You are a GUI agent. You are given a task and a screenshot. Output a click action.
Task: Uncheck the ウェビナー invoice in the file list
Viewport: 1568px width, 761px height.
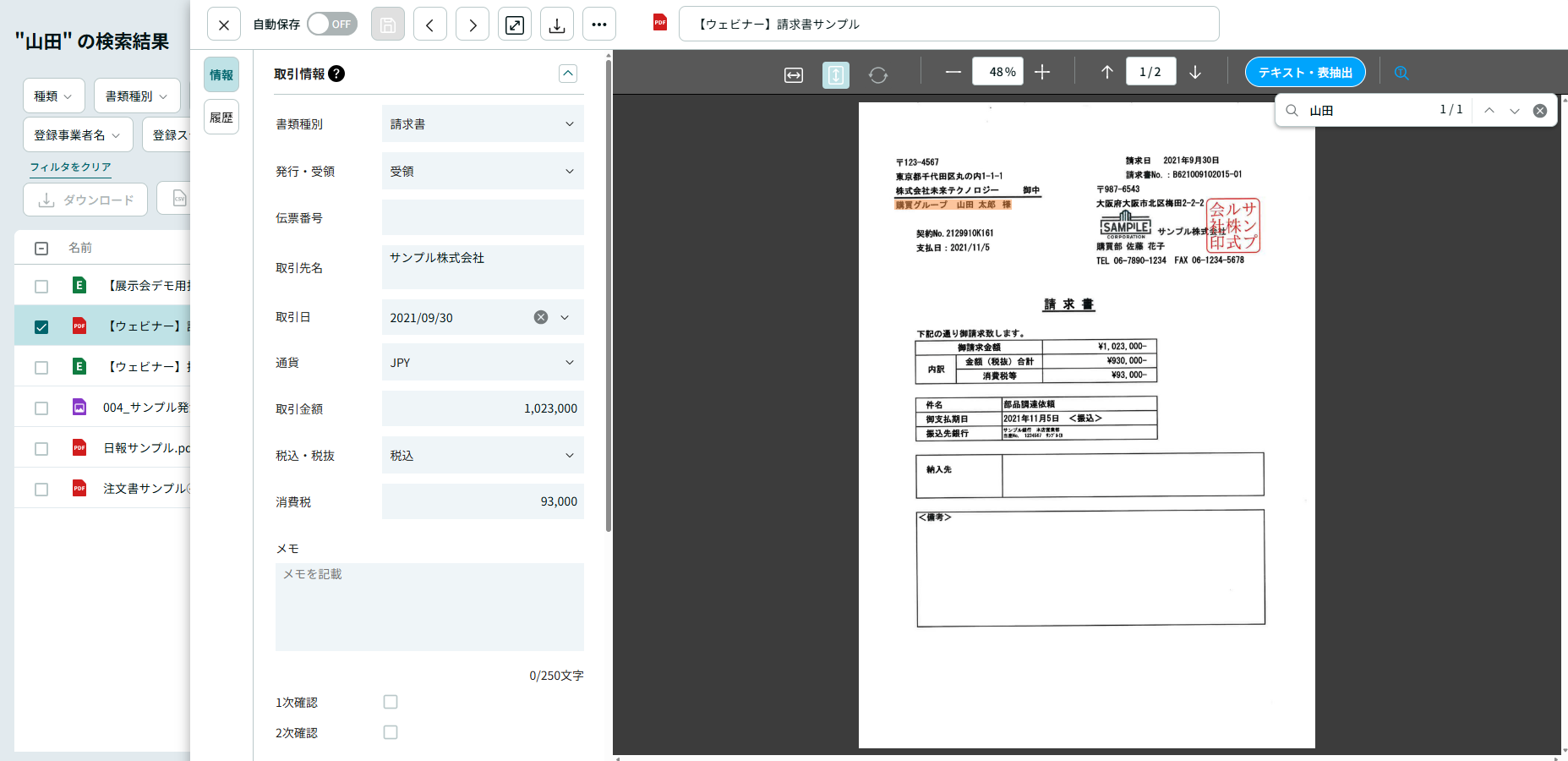pyautogui.click(x=41, y=326)
